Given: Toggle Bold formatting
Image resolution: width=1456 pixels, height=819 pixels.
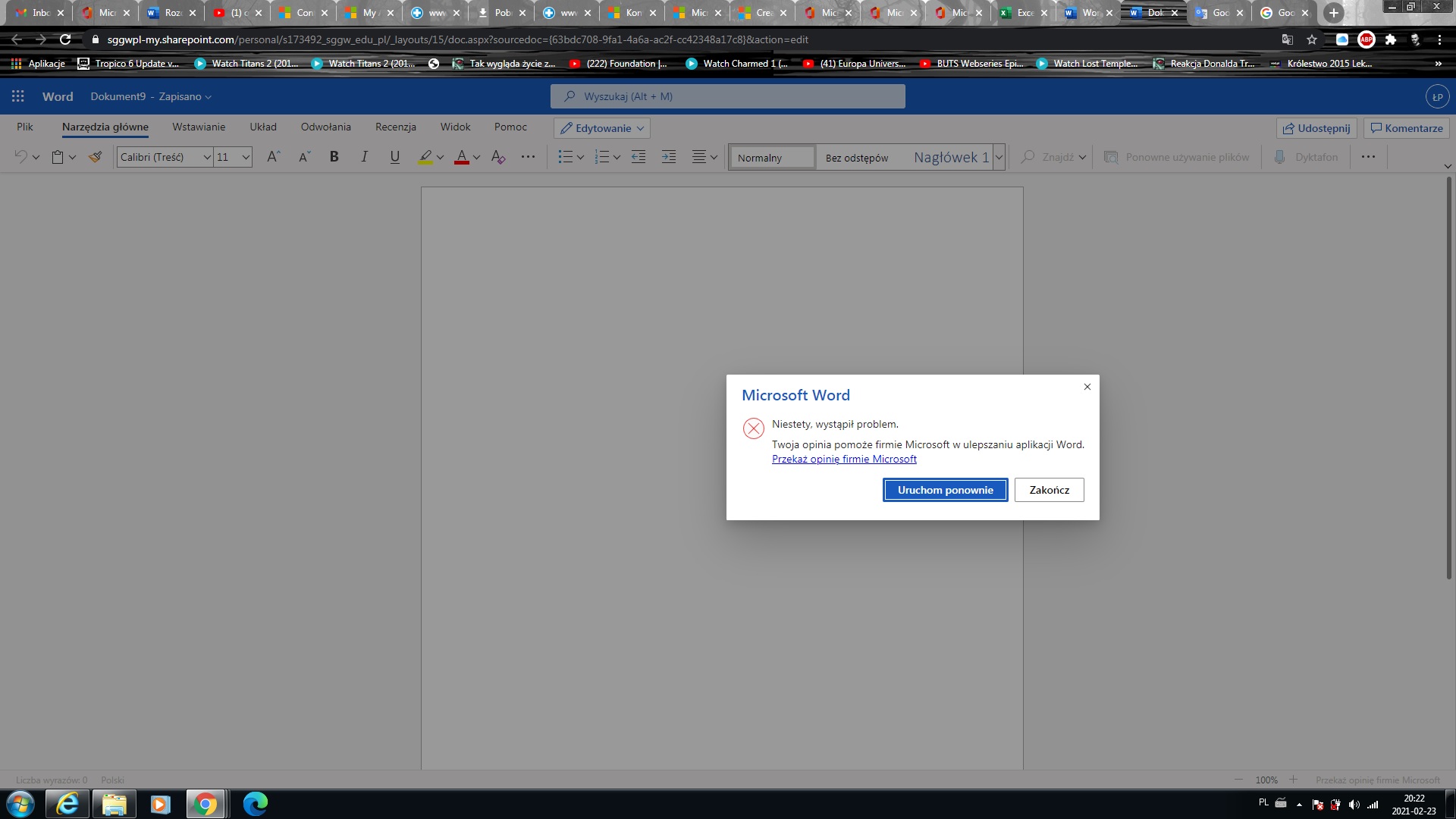Looking at the screenshot, I should pos(334,157).
